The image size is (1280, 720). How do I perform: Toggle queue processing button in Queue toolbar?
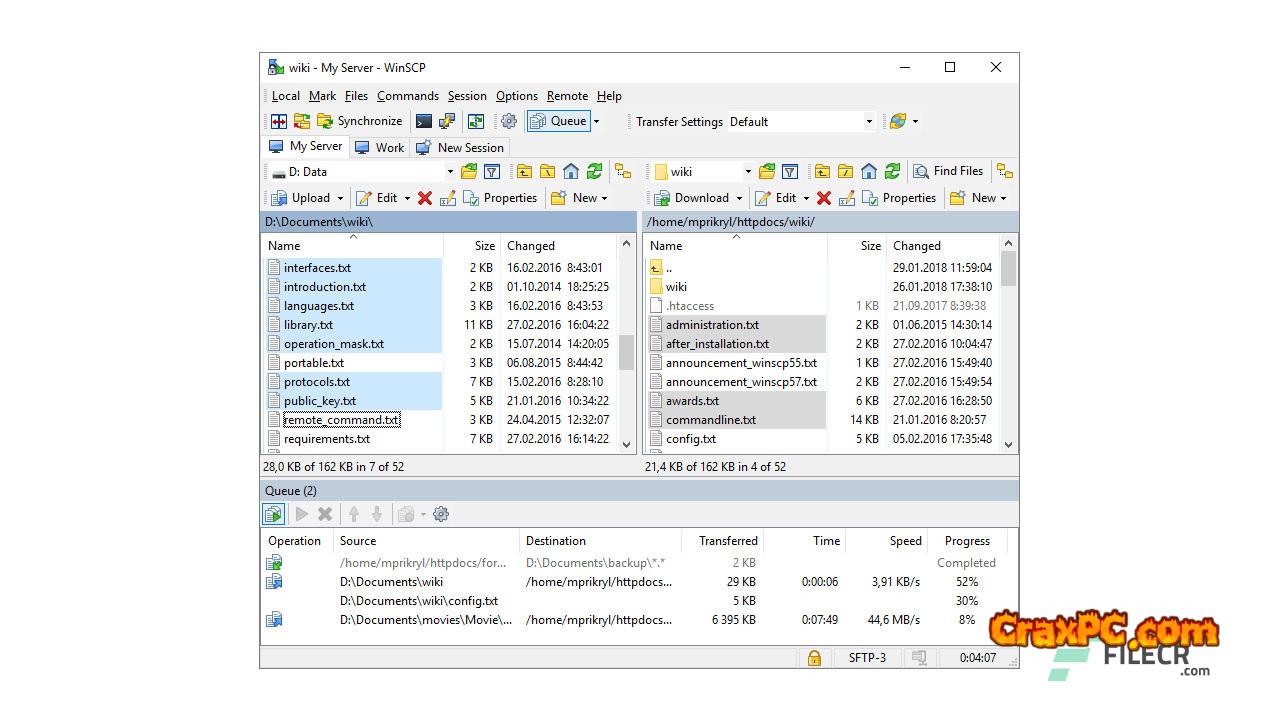click(273, 514)
